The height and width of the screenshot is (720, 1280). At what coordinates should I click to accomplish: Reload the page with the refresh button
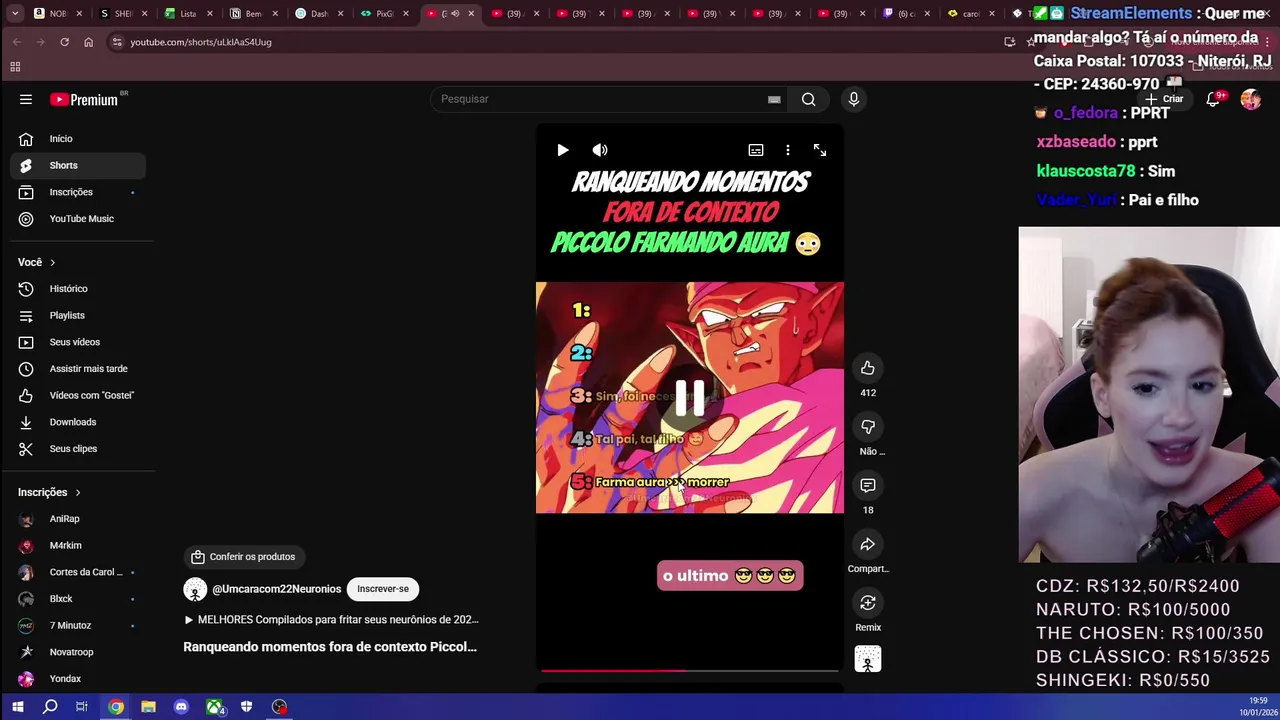tap(64, 42)
